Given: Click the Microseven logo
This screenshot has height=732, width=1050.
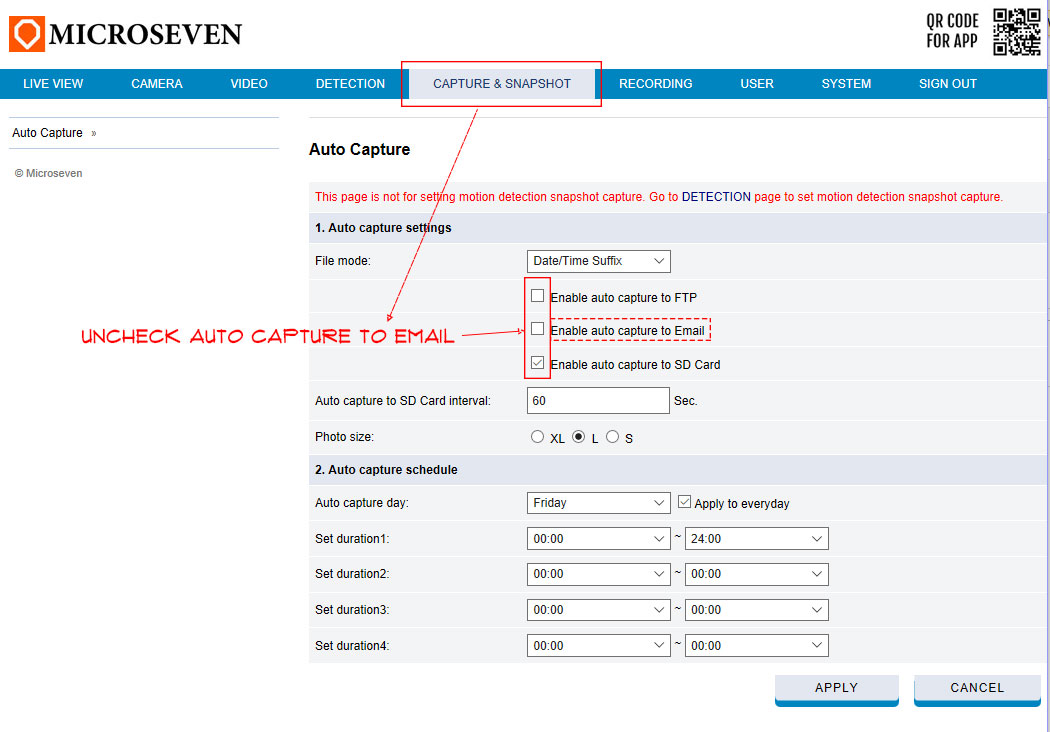Looking at the screenshot, I should pyautogui.click(x=125, y=33).
